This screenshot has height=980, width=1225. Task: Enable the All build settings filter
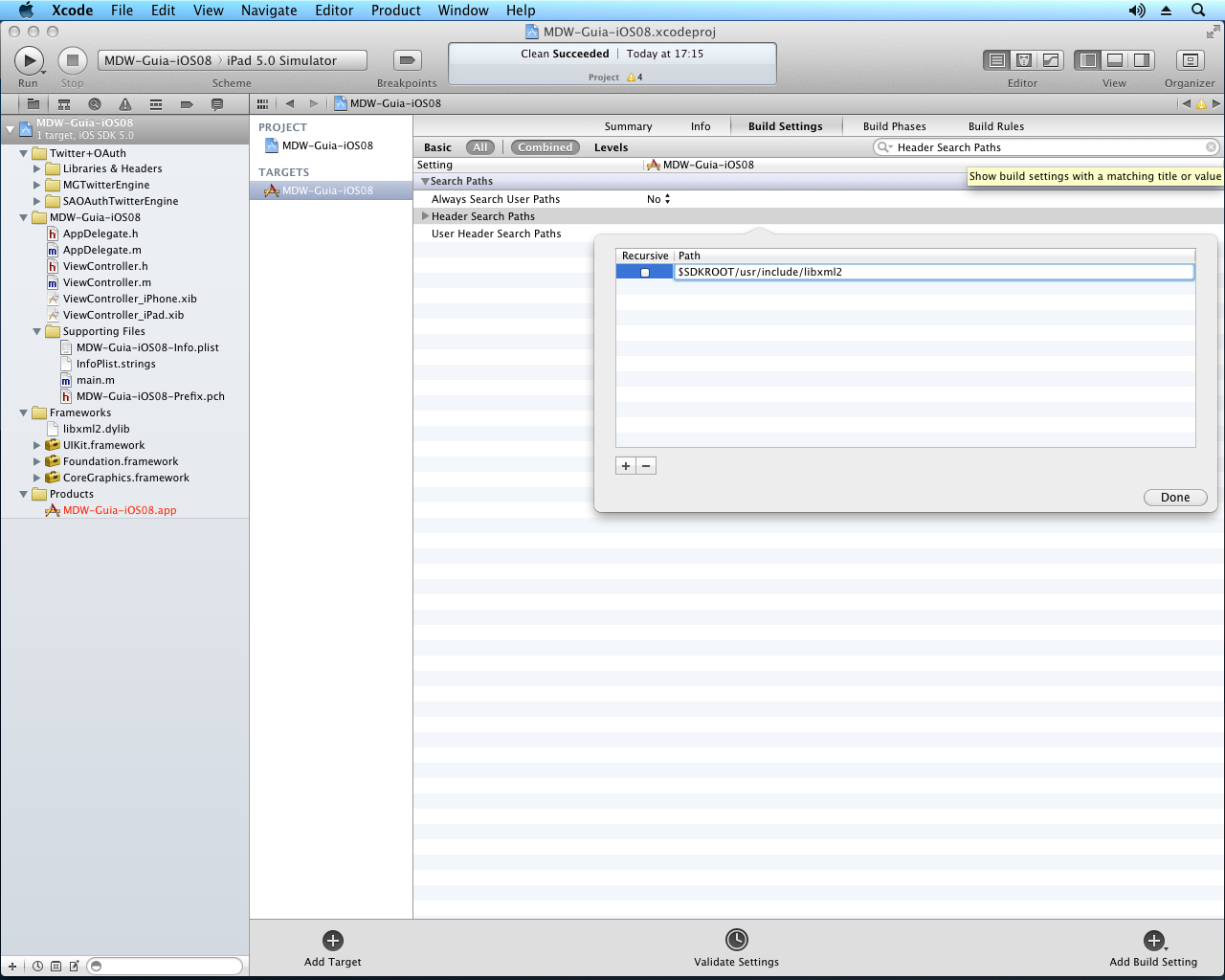pos(480,147)
